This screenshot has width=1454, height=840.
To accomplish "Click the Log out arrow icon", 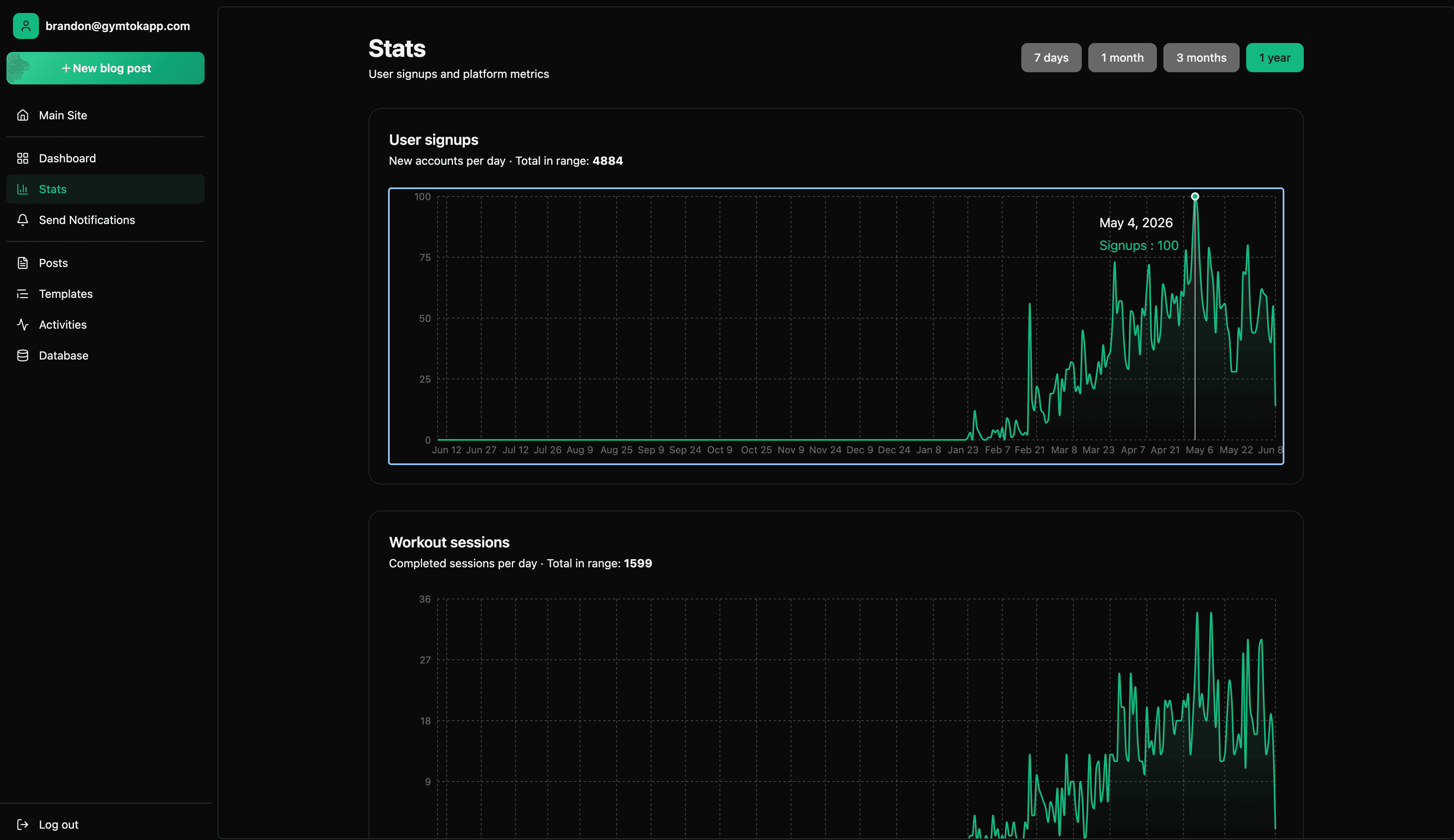I will click(22, 825).
